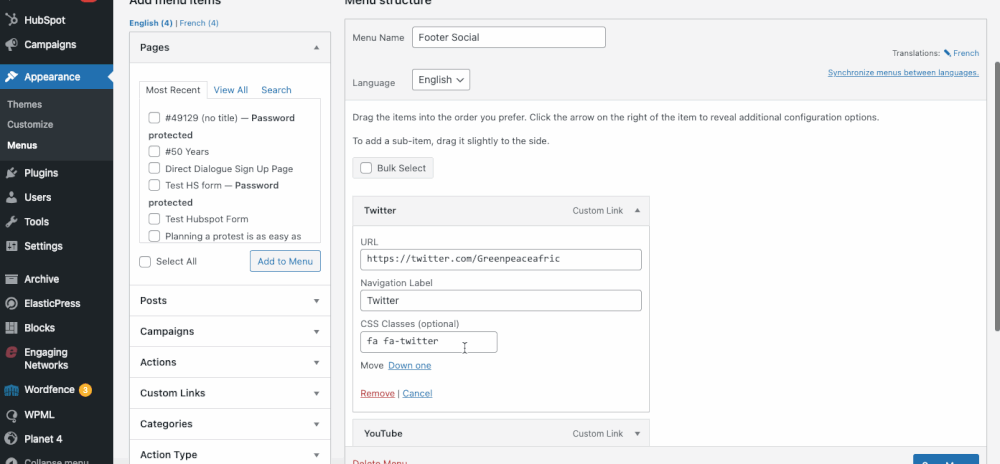
Task: Click the Wordfence shield icon
Action: pos(11,389)
